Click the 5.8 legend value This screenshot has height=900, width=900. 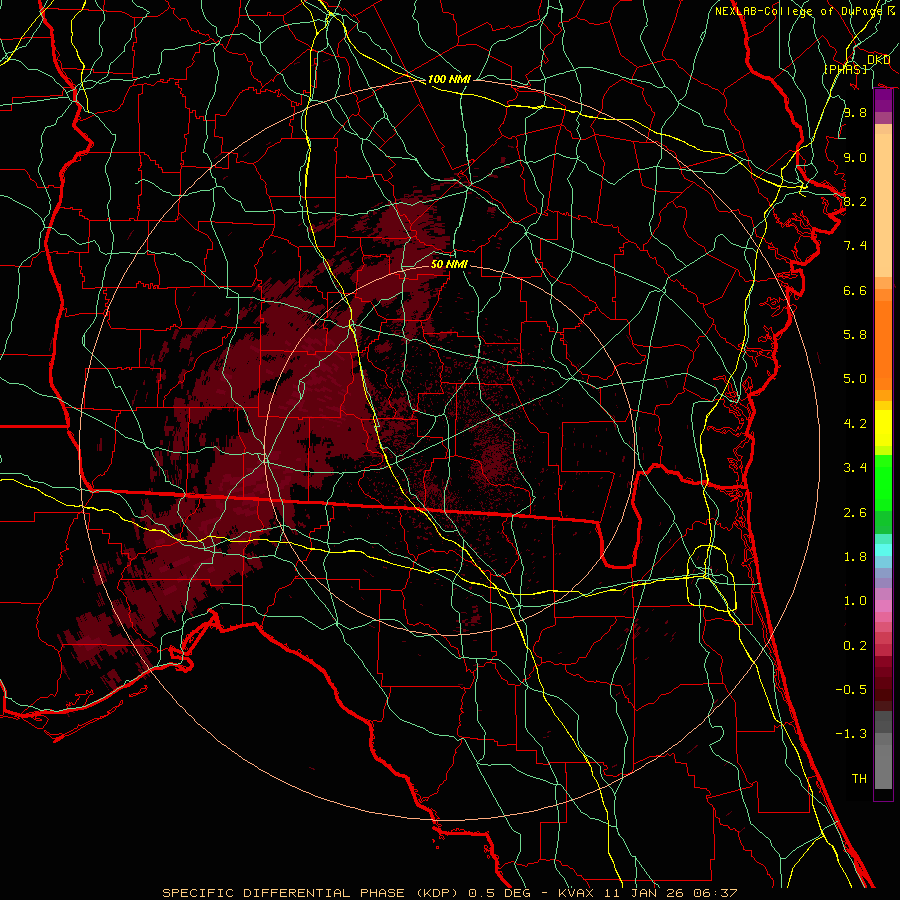click(x=855, y=335)
